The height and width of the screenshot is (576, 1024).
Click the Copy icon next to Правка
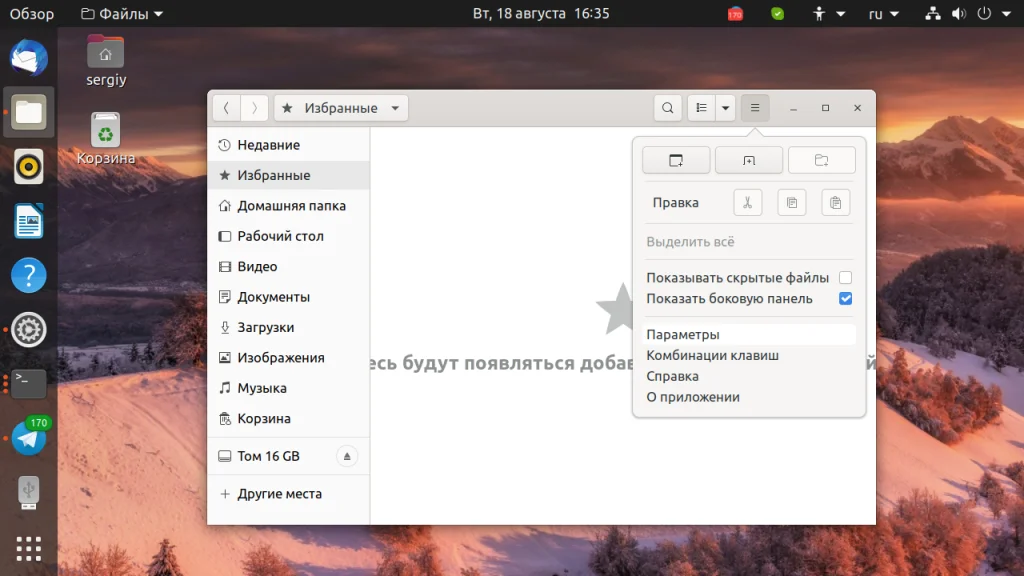point(792,202)
